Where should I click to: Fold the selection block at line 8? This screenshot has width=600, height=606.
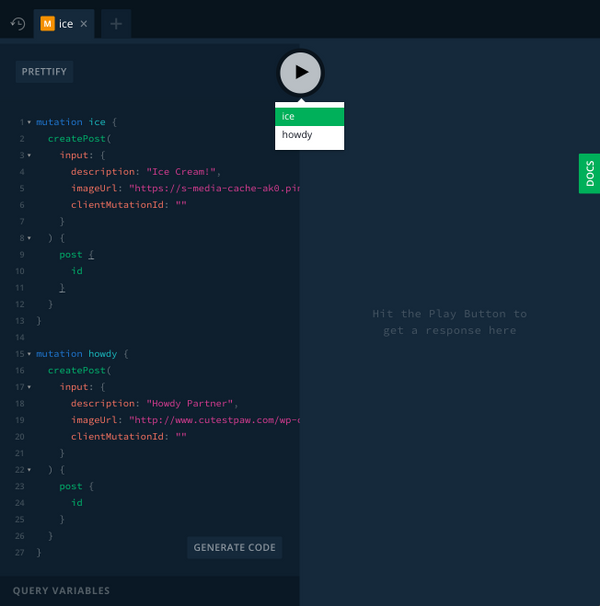(x=29, y=238)
